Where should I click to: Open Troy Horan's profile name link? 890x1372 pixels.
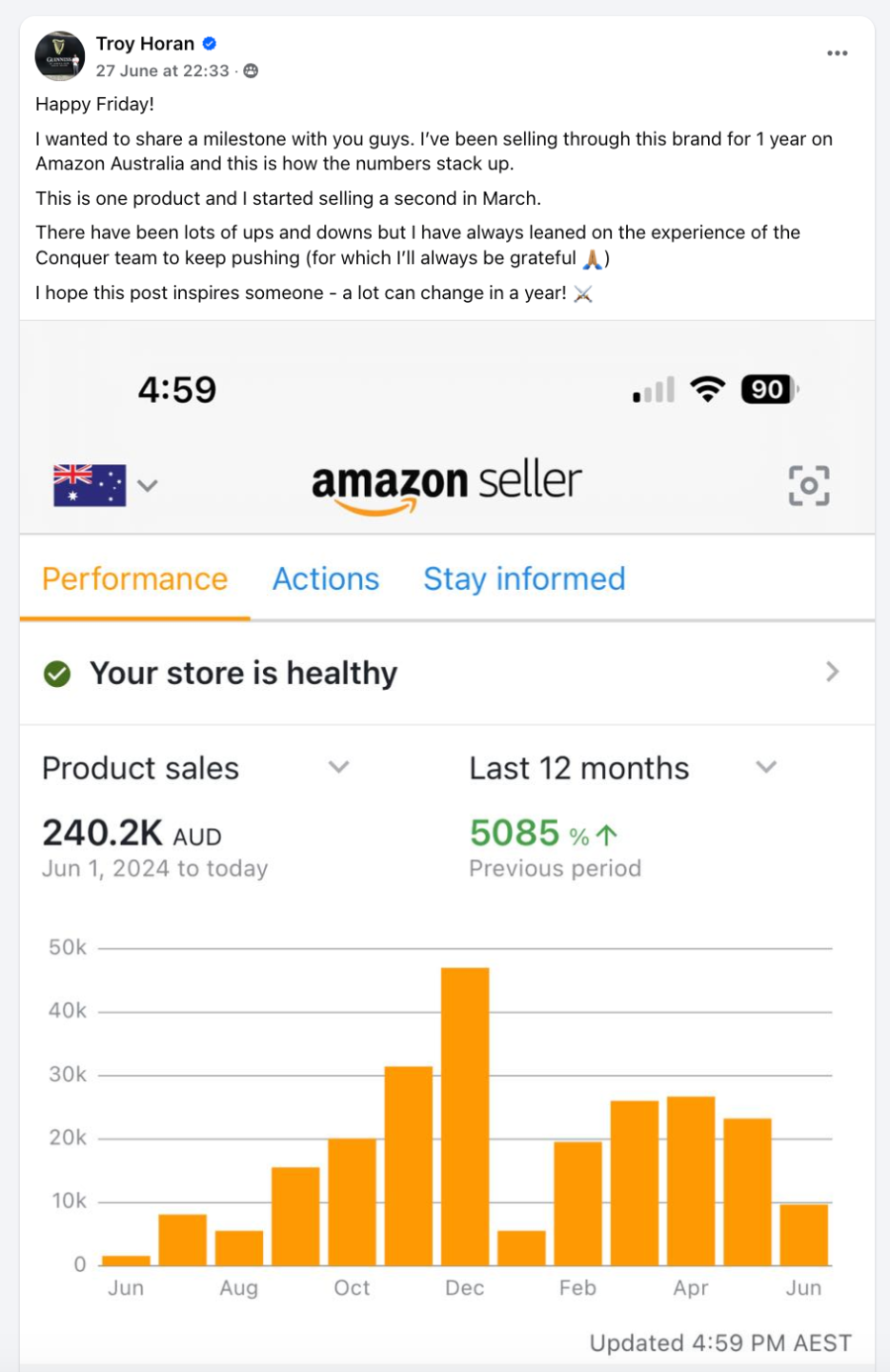tap(145, 43)
